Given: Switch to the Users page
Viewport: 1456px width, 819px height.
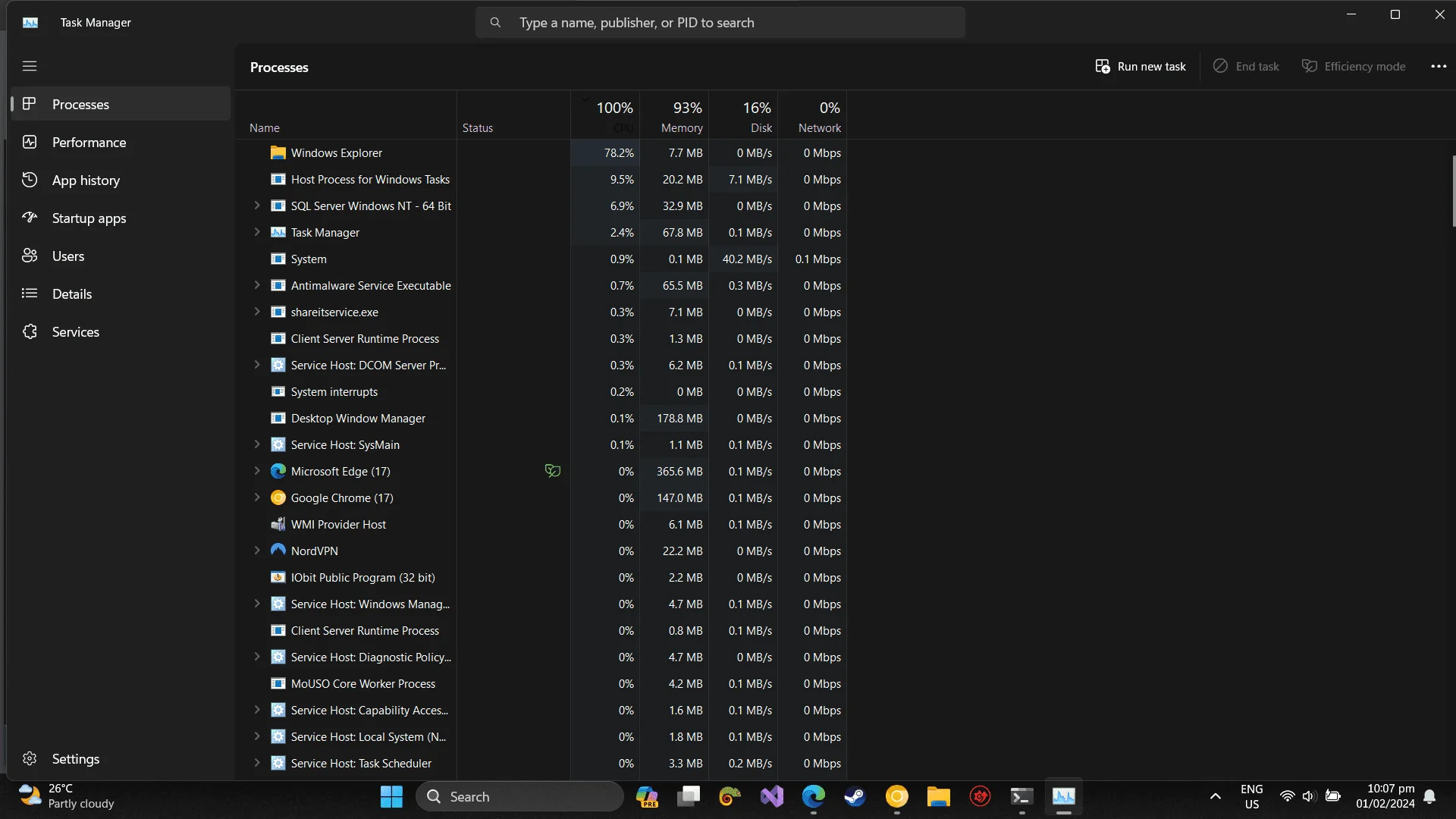Looking at the screenshot, I should tap(121, 256).
